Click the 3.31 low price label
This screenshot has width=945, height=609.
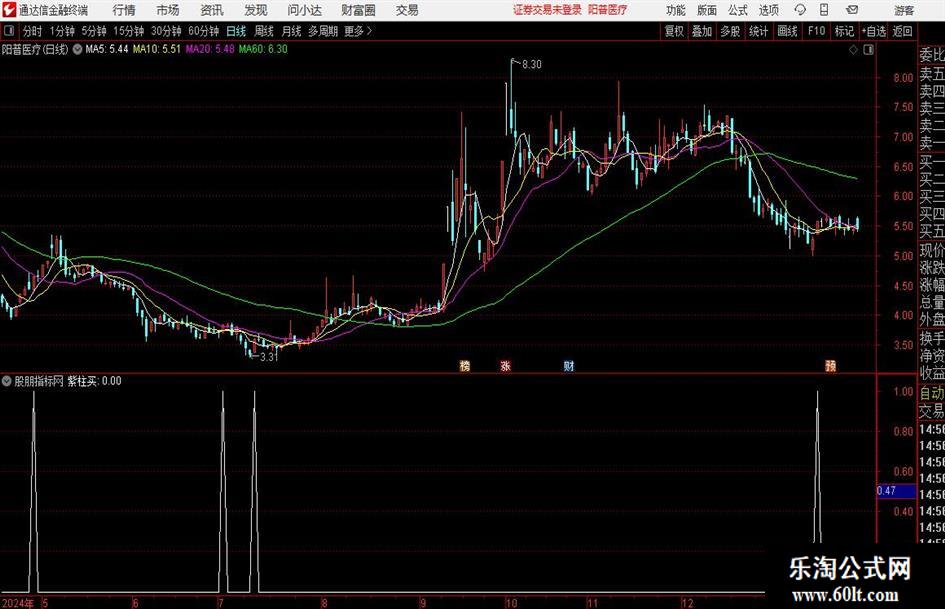point(269,357)
